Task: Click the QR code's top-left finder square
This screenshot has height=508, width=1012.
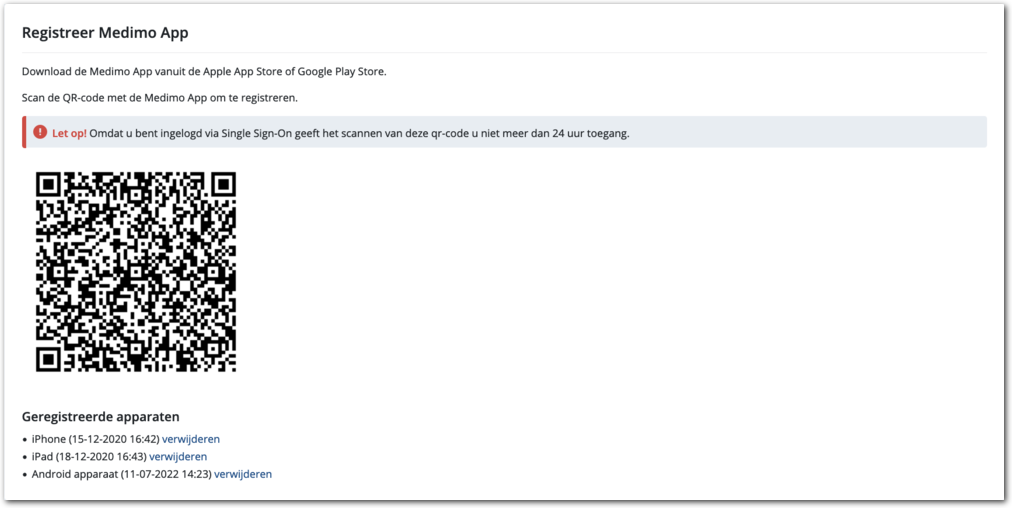Action: pos(52,187)
